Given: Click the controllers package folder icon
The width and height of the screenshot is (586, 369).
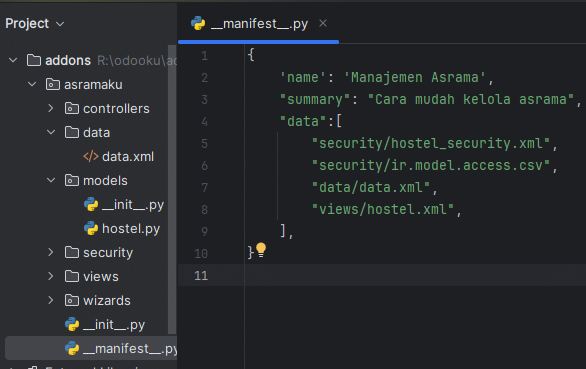Looking at the screenshot, I should pyautogui.click(x=72, y=108).
